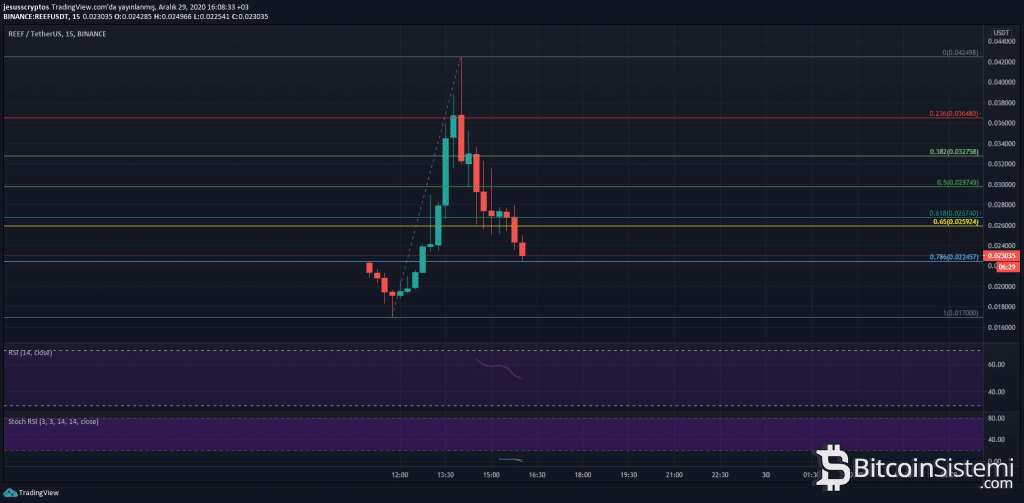Click the 18:00 time axis marker
Image resolution: width=1024 pixels, height=503 pixels.
pyautogui.click(x=583, y=475)
